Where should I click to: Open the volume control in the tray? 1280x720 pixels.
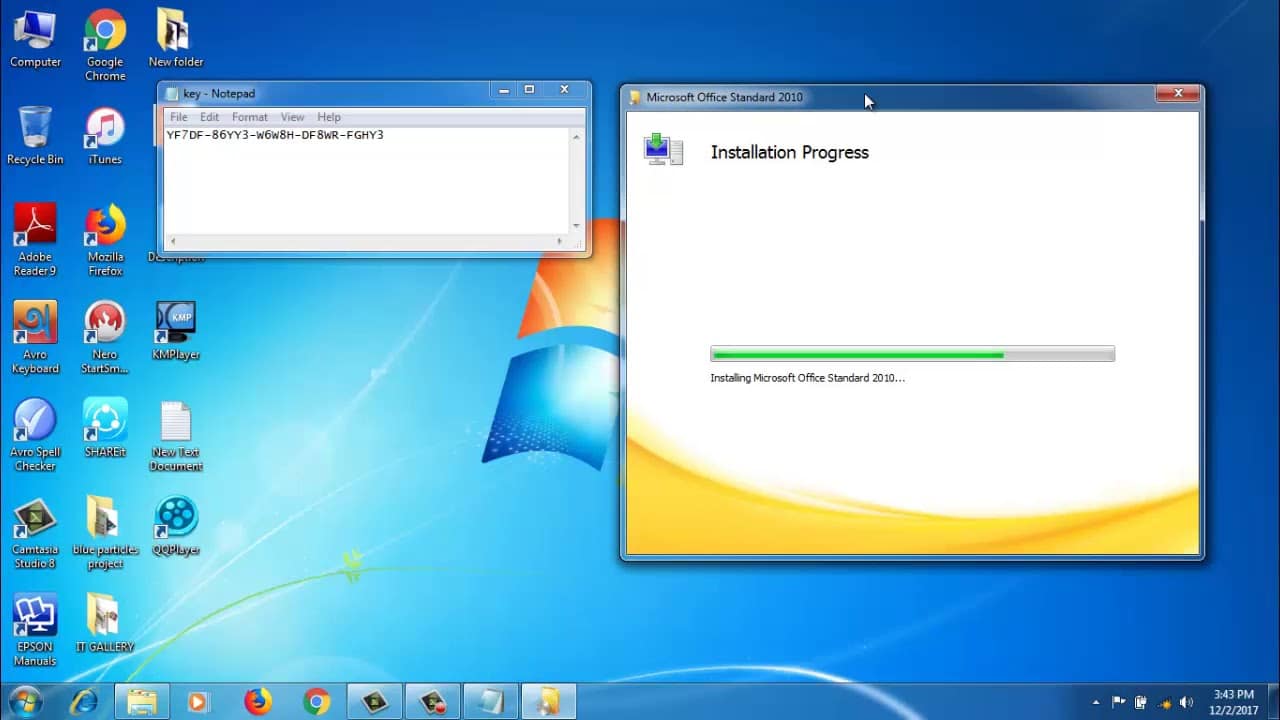(1186, 702)
